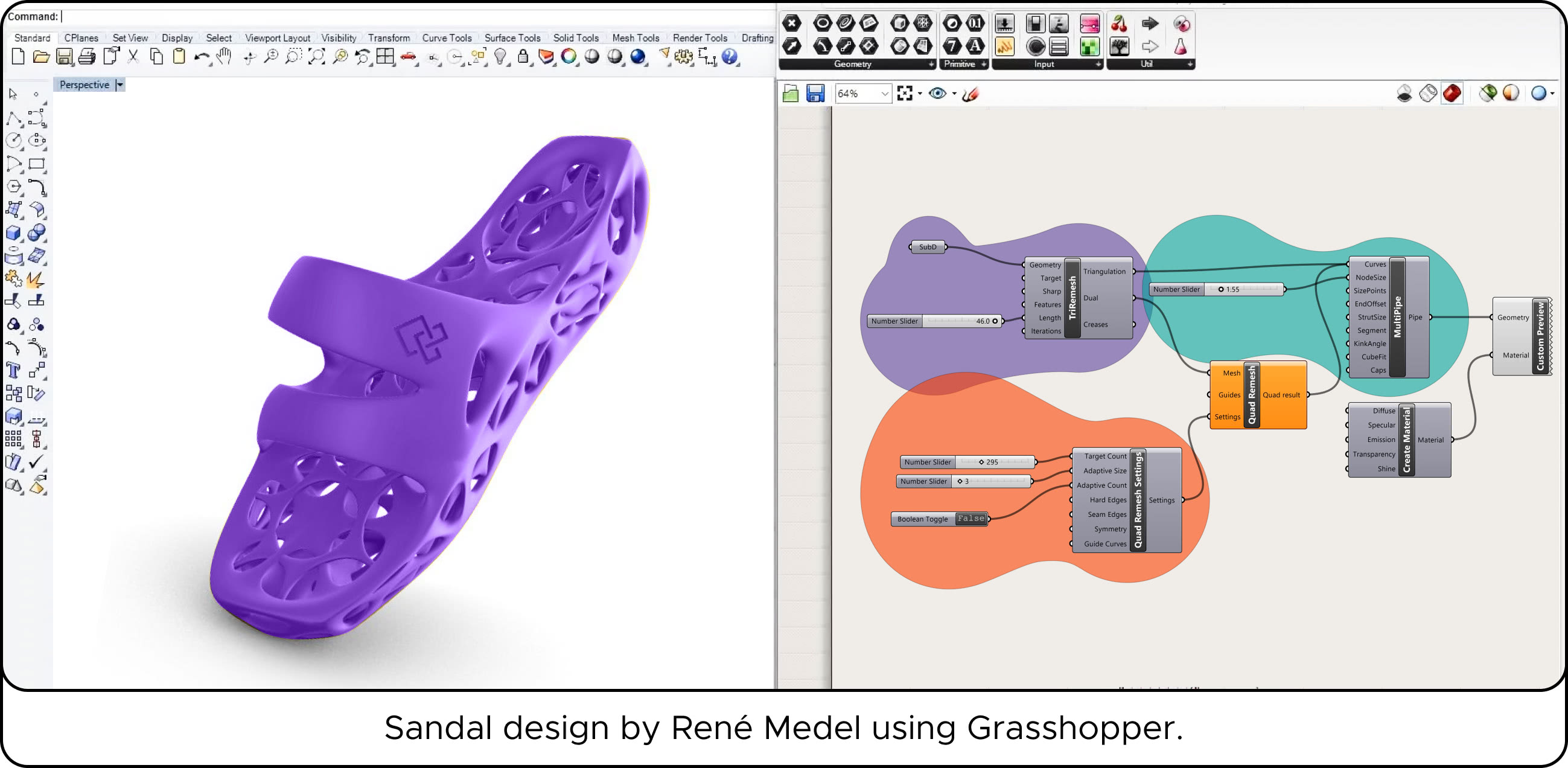Click the SubD parameter component
This screenshot has height=768, width=1568.
(928, 247)
